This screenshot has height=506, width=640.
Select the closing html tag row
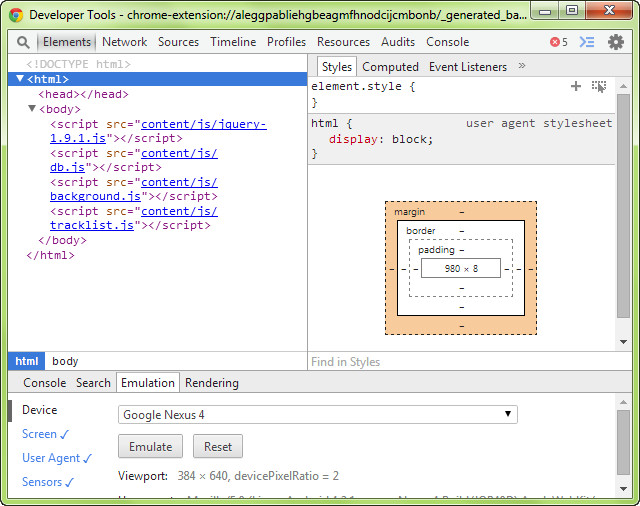pos(50,255)
